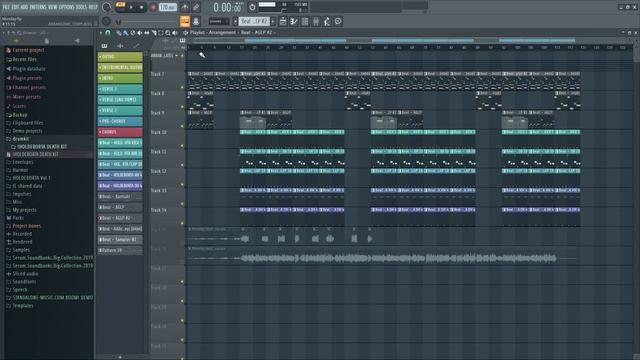Toggle mute dot for Track 10

pos(182,146)
